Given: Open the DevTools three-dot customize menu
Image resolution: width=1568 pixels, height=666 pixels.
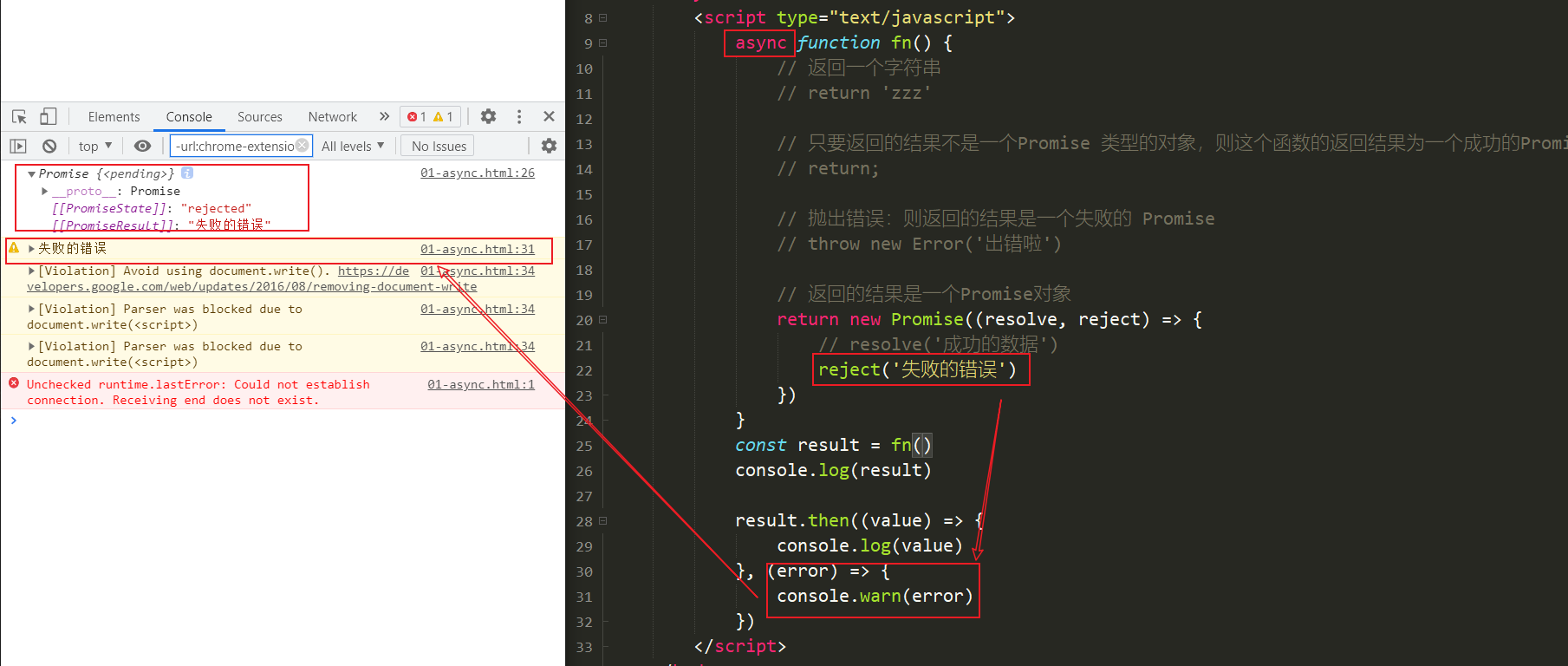Looking at the screenshot, I should tap(519, 116).
